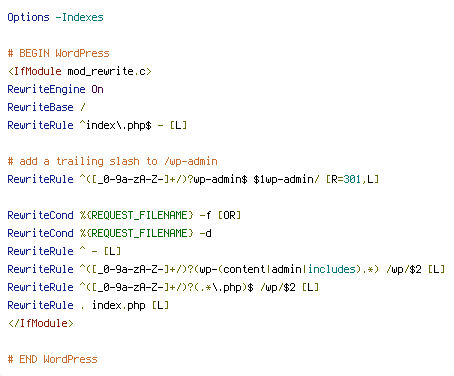
Task: Click the 'On' value after RewriteEngine
Action: (x=97, y=89)
